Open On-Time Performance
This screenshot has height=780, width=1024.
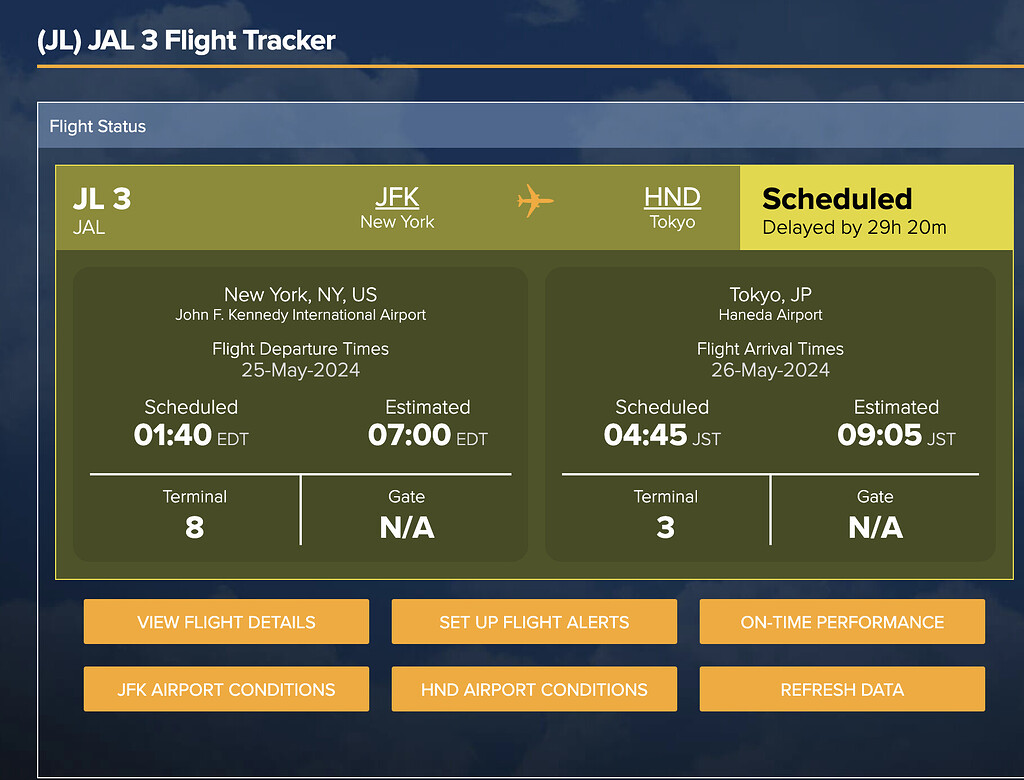(842, 622)
